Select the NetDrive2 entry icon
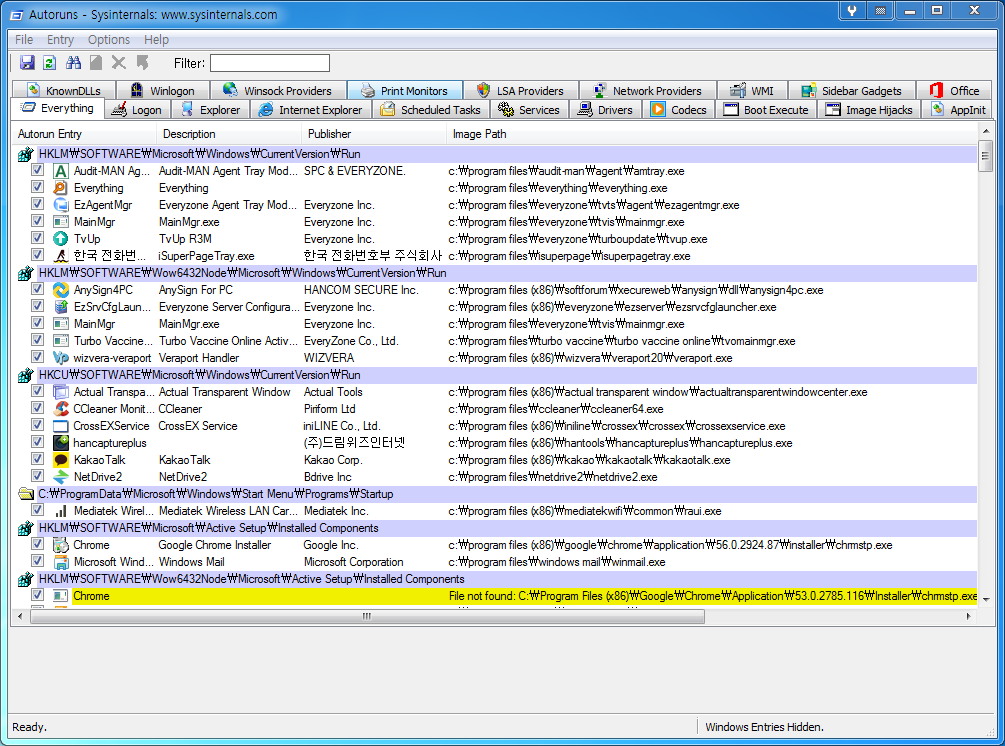This screenshot has width=1005, height=746. [60, 476]
